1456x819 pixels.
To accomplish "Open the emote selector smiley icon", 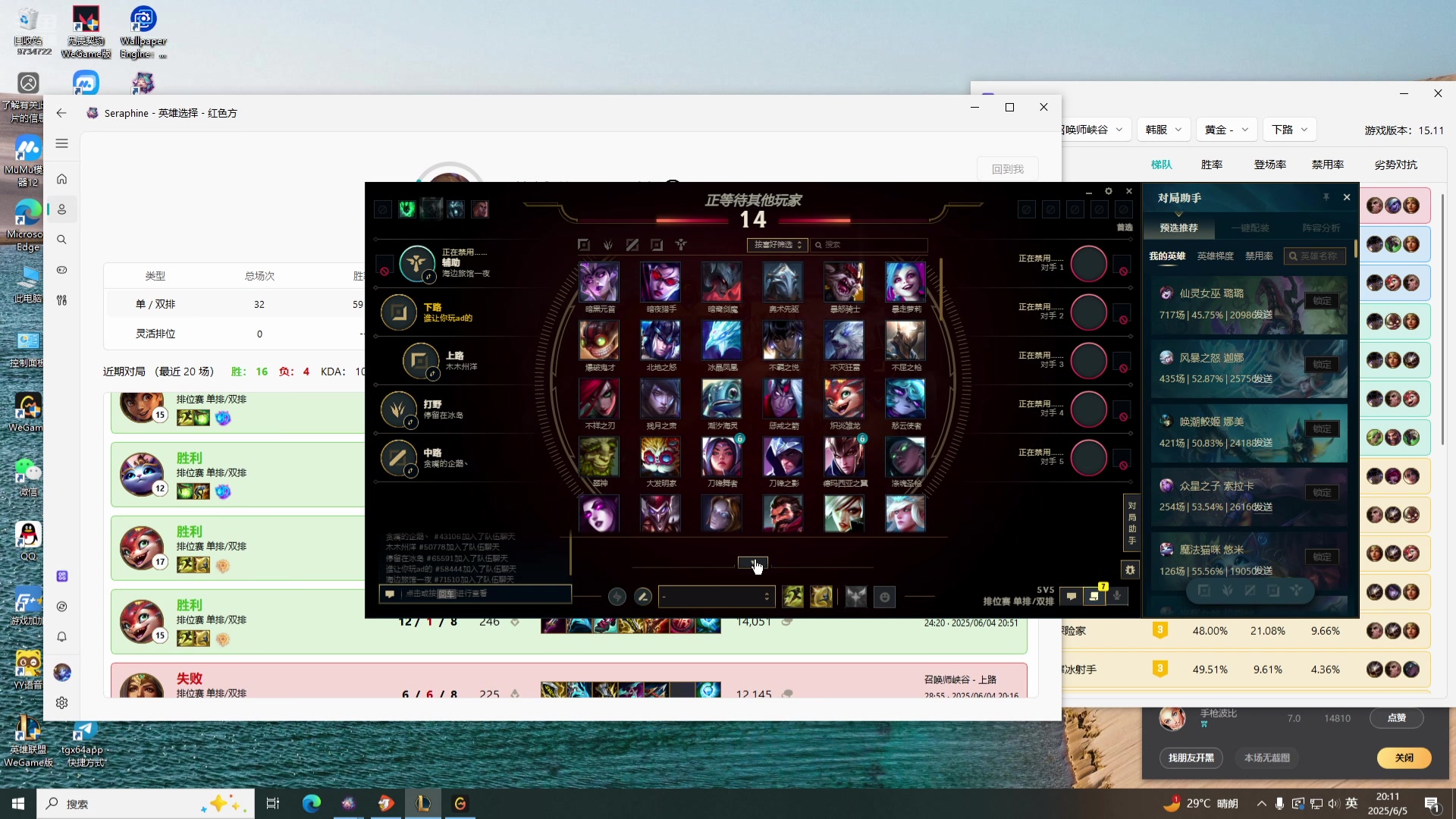I will pos(884,597).
